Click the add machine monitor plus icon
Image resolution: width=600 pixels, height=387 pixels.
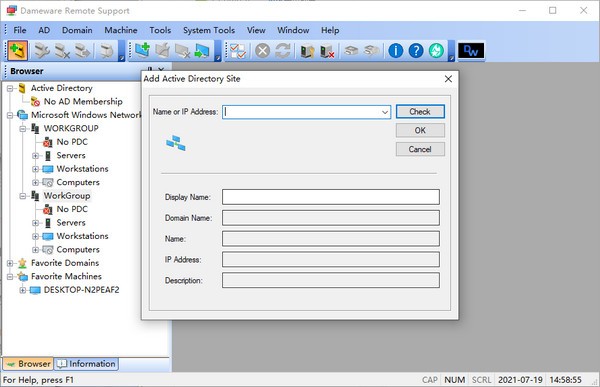pos(142,51)
